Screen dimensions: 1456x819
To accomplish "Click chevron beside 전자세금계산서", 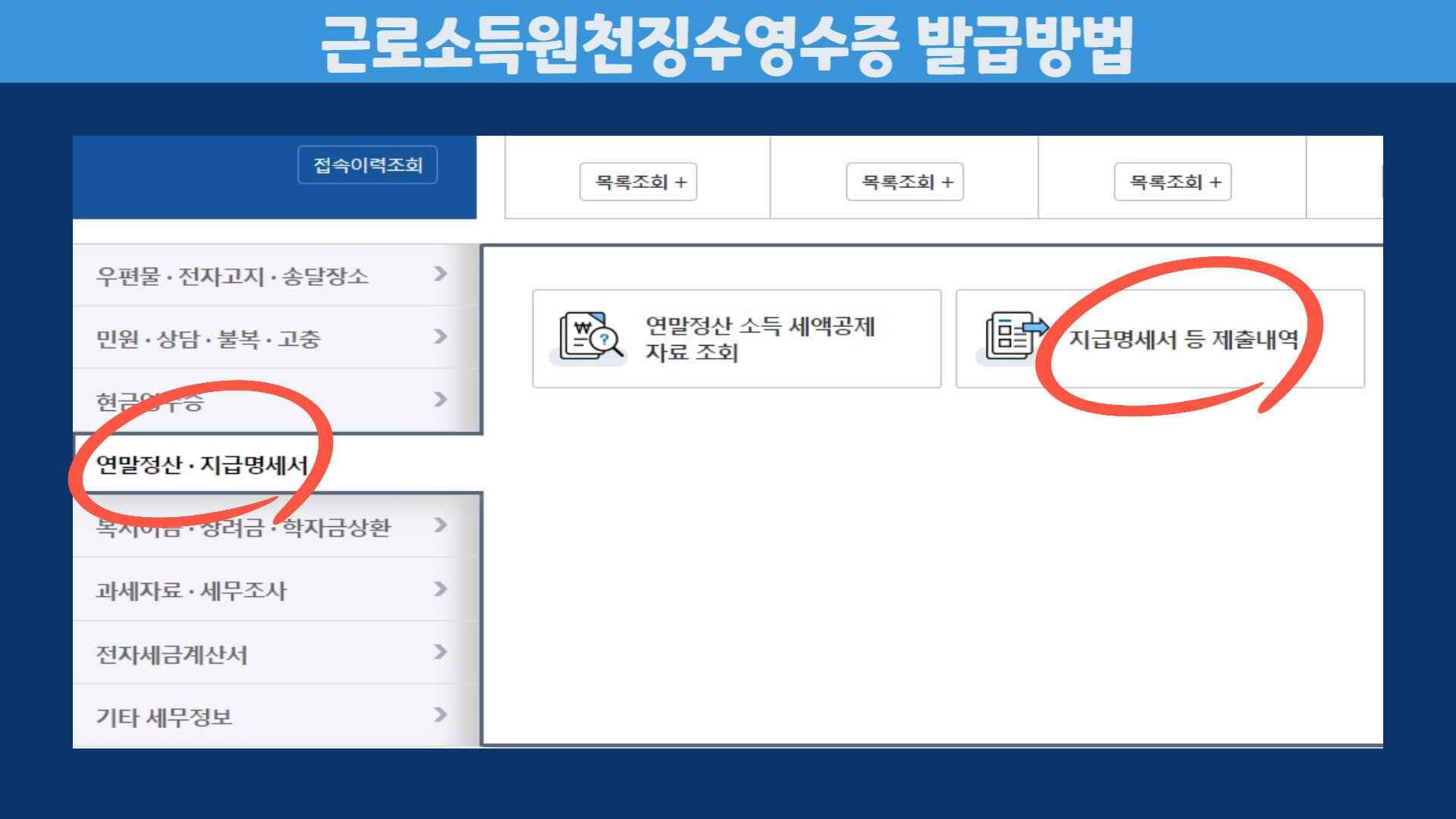I will click(441, 651).
